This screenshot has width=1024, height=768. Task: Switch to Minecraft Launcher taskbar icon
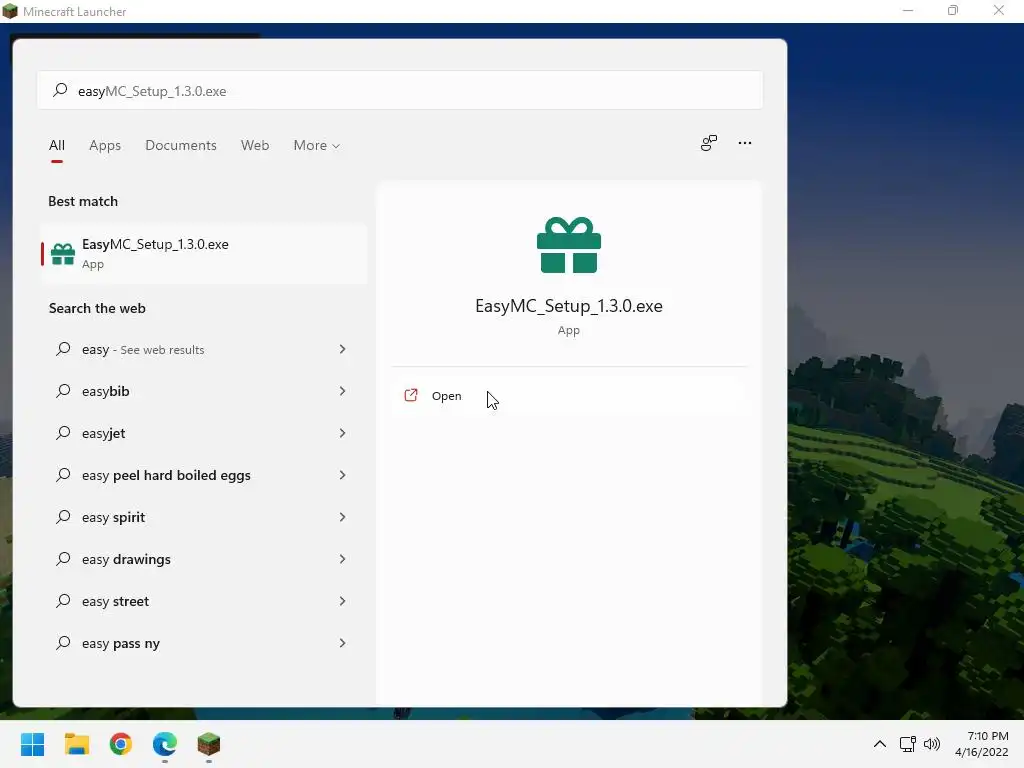point(209,744)
